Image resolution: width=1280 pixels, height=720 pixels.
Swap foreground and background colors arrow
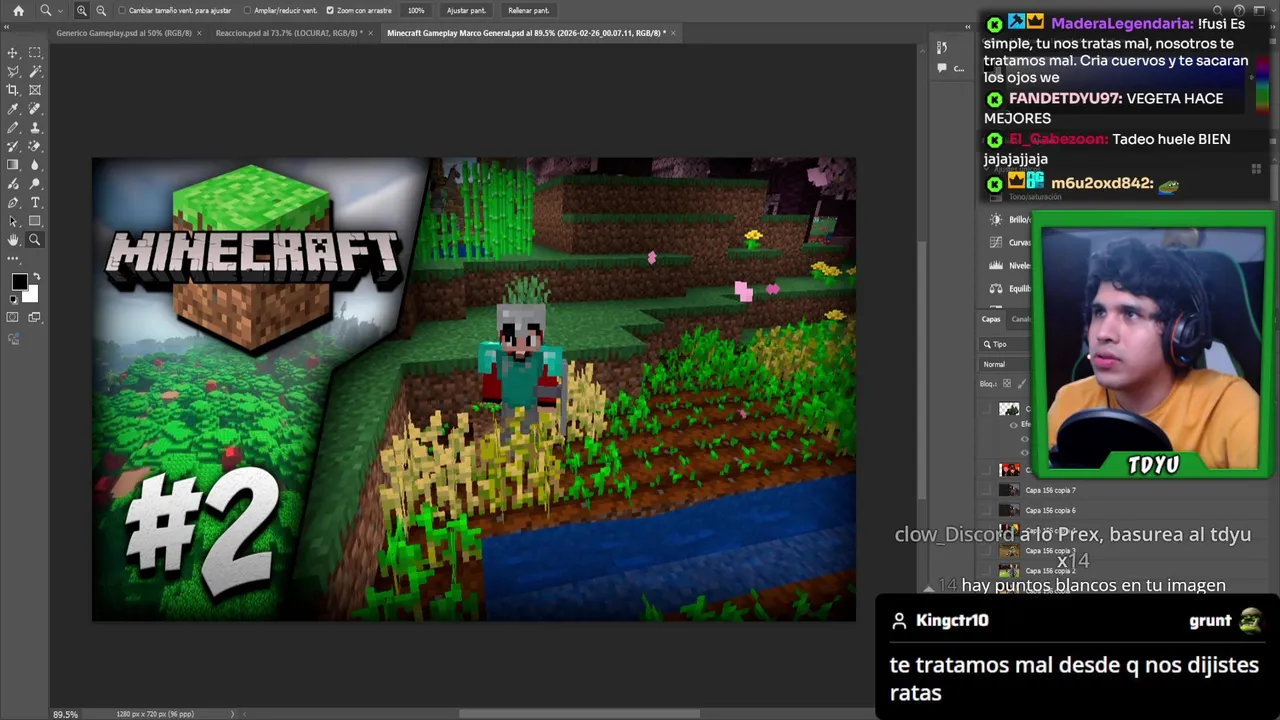(36, 277)
